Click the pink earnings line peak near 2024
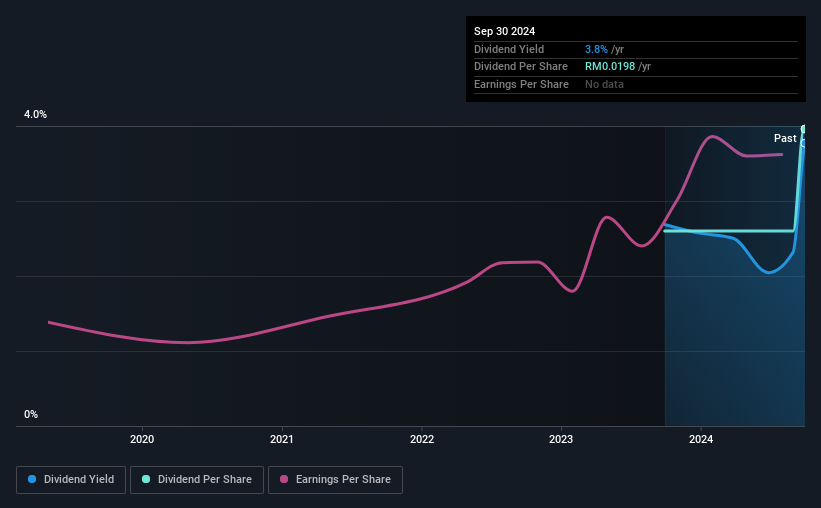The width and height of the screenshot is (821, 508). coord(712,137)
